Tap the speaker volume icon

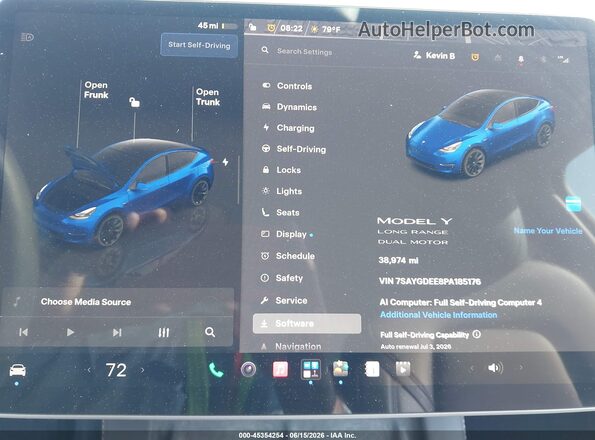click(495, 368)
